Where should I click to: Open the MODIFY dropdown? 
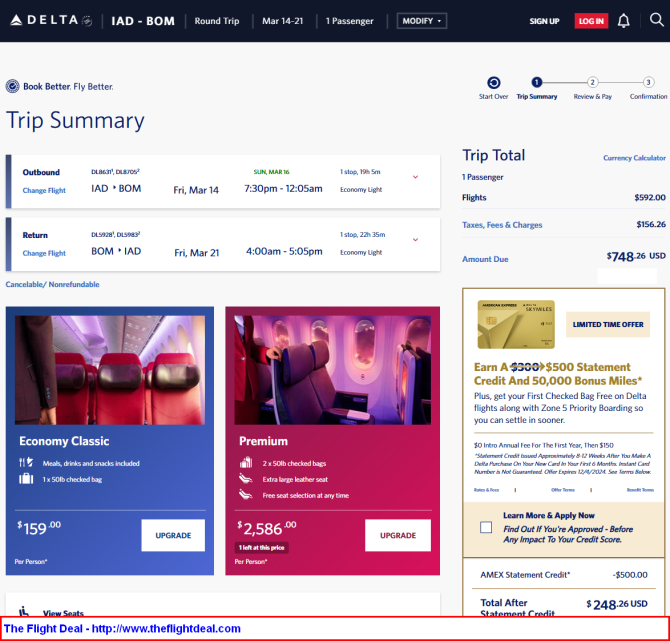pos(422,21)
